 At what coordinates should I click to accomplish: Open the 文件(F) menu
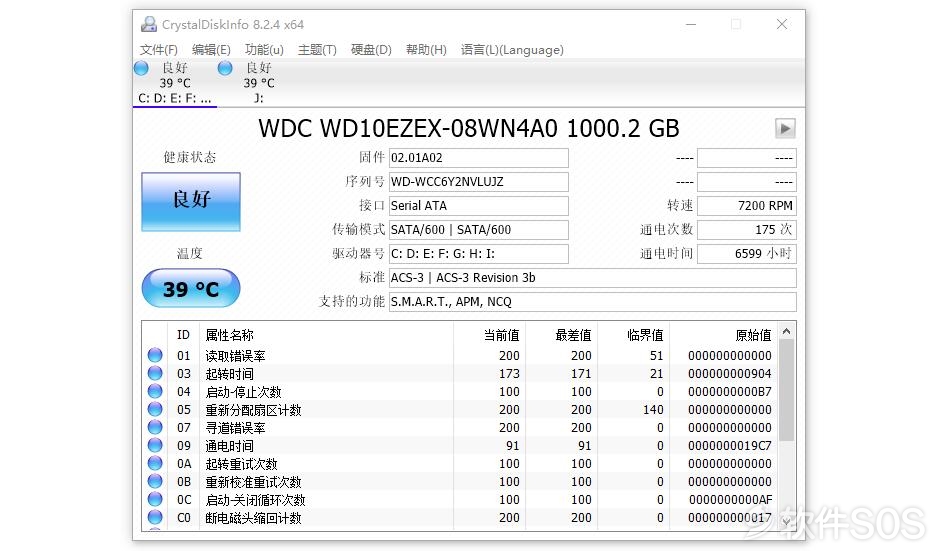coord(159,50)
